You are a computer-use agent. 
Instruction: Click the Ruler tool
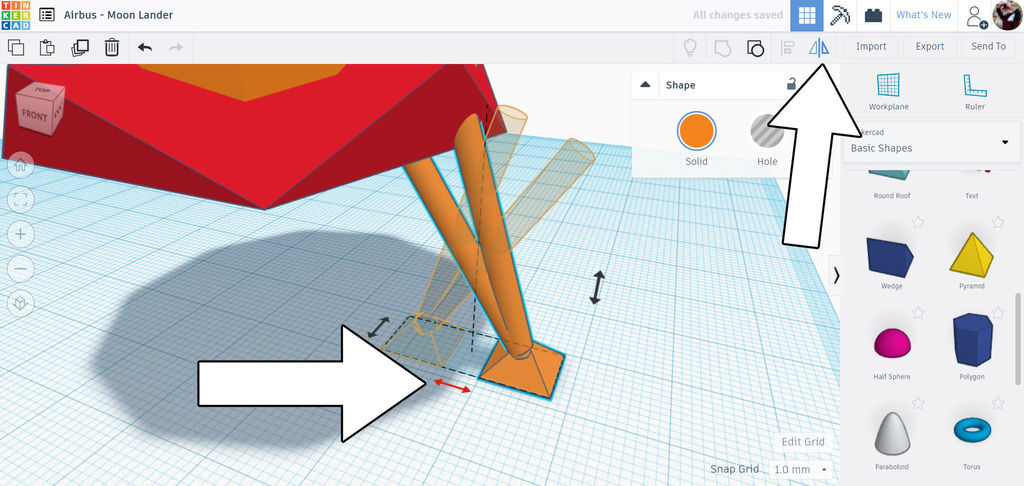974,91
